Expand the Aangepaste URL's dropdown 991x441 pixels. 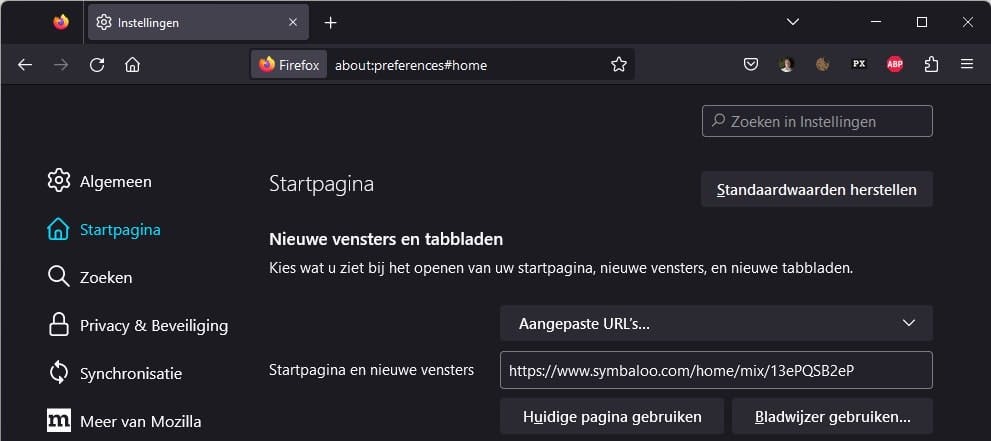716,323
